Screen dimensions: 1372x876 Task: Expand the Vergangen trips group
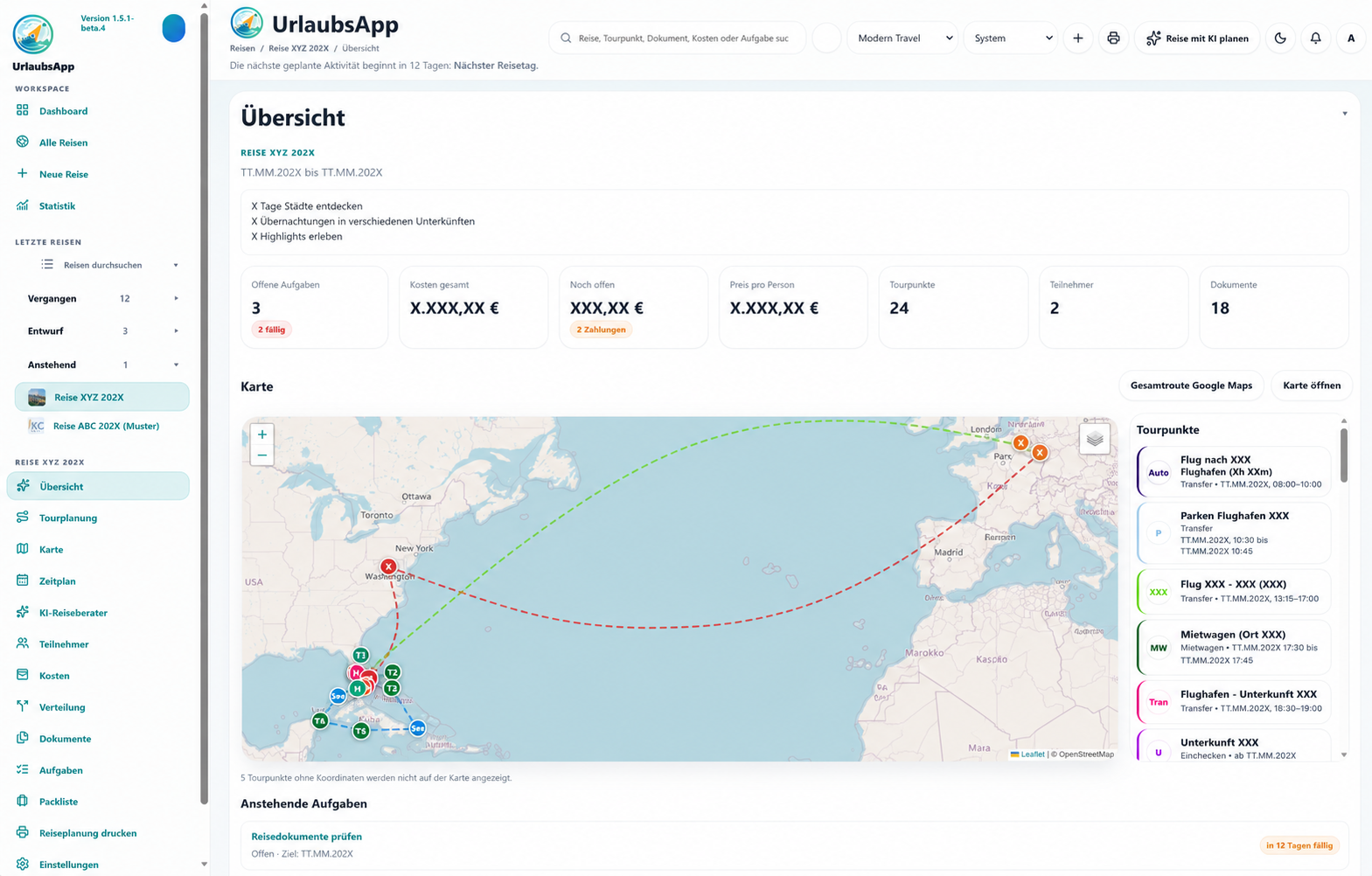pos(102,299)
